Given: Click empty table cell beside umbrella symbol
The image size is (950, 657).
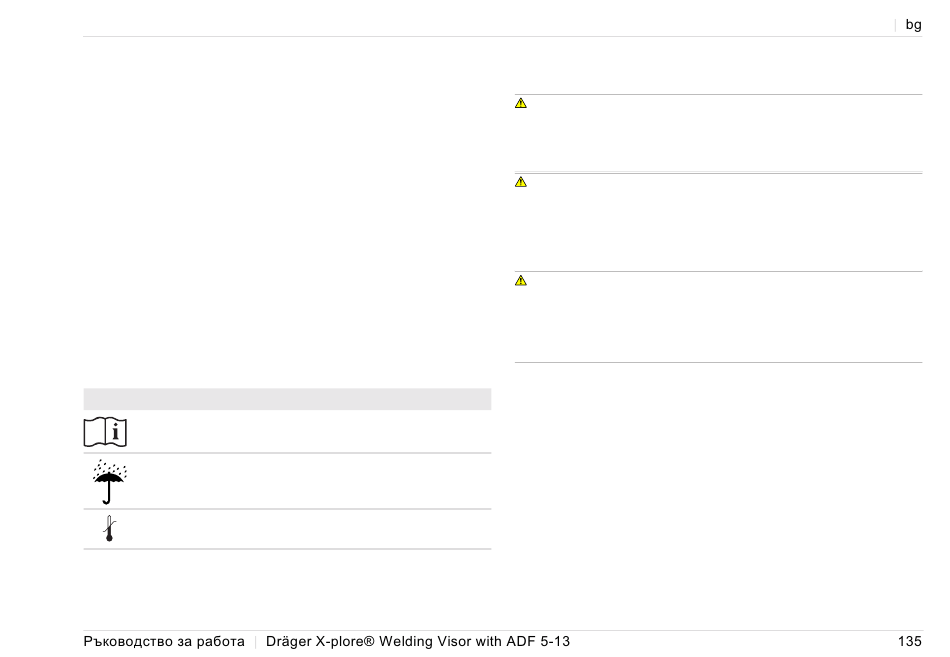Looking at the screenshot, I should pyautogui.click(x=309, y=481).
